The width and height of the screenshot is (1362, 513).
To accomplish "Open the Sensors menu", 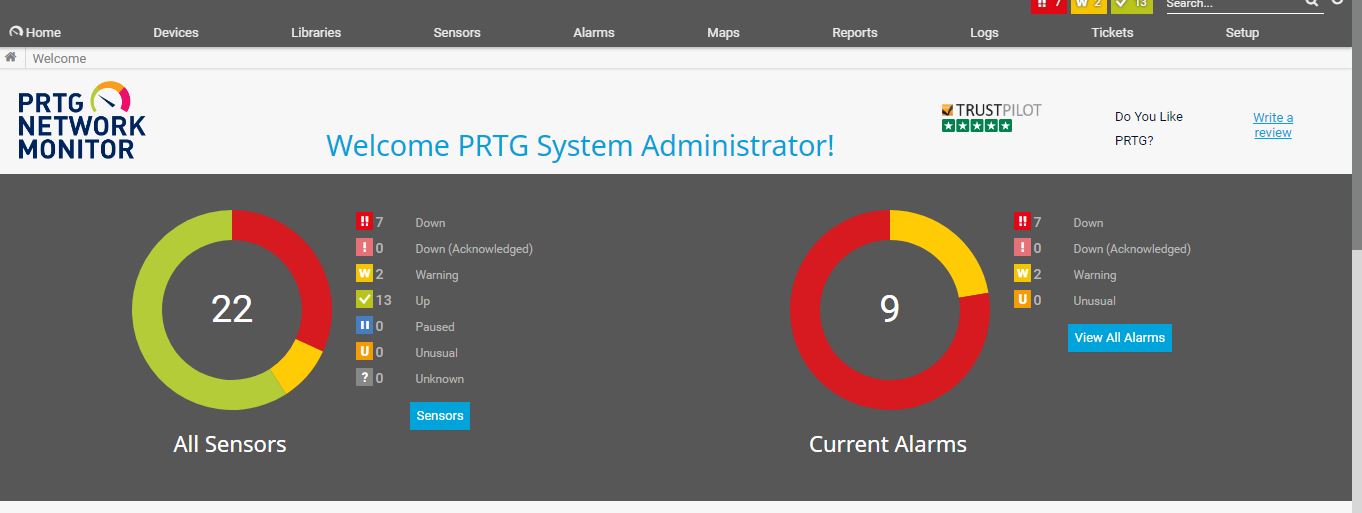I will point(457,32).
